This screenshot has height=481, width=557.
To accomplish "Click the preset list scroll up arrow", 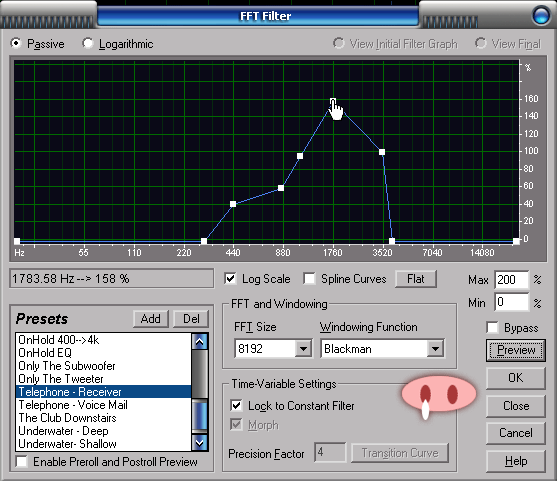I will (x=200, y=342).
